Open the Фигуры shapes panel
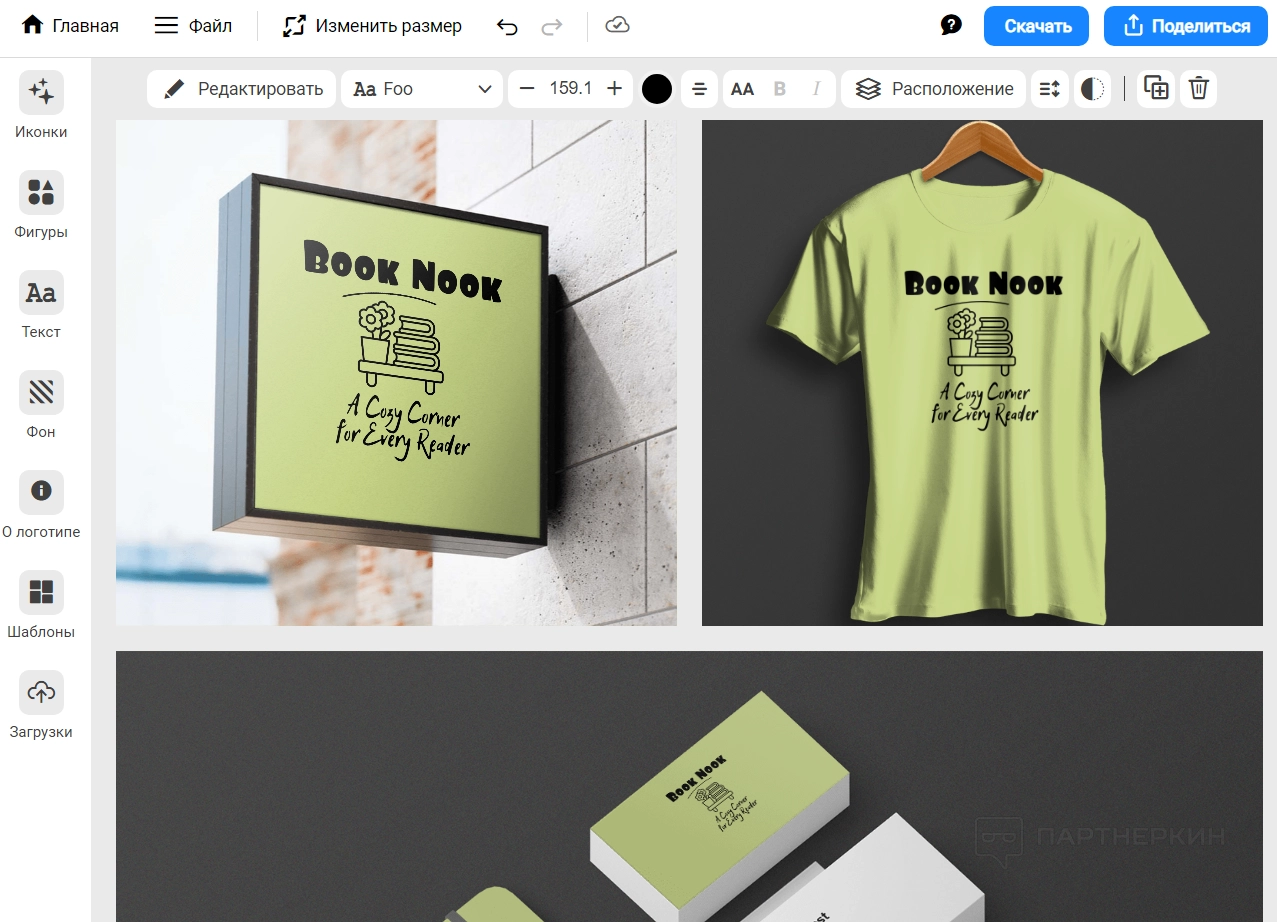Viewport: 1277px width, 922px height. 41,193
